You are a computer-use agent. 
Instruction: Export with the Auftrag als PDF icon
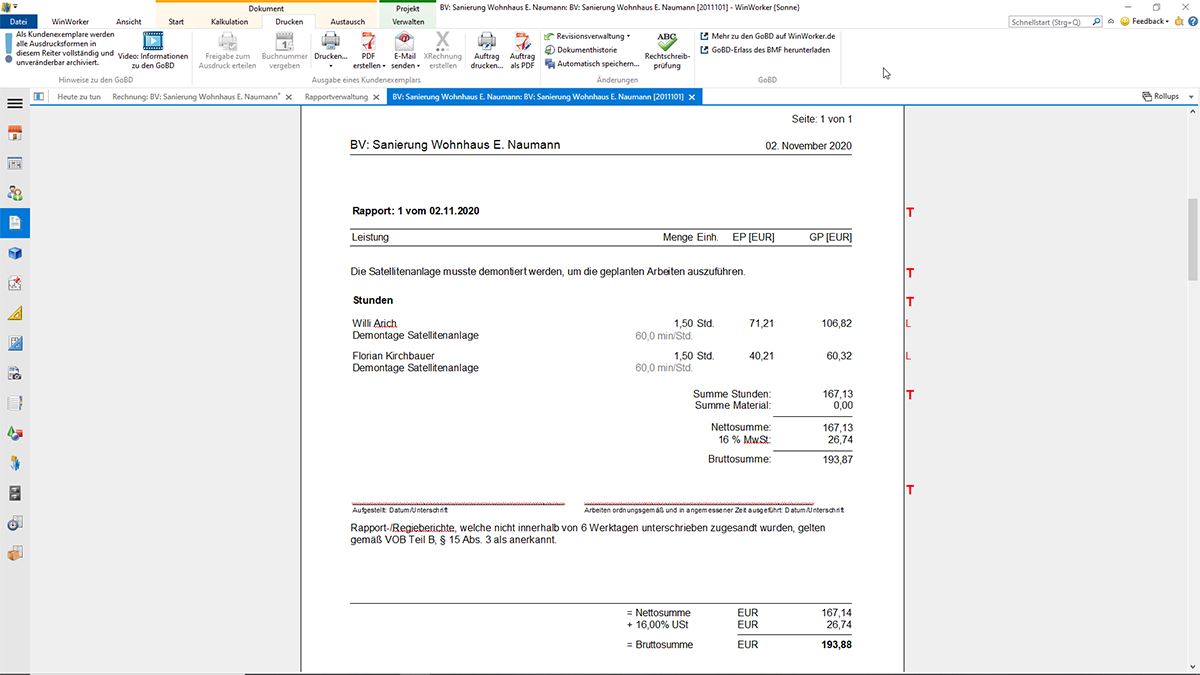coord(522,51)
